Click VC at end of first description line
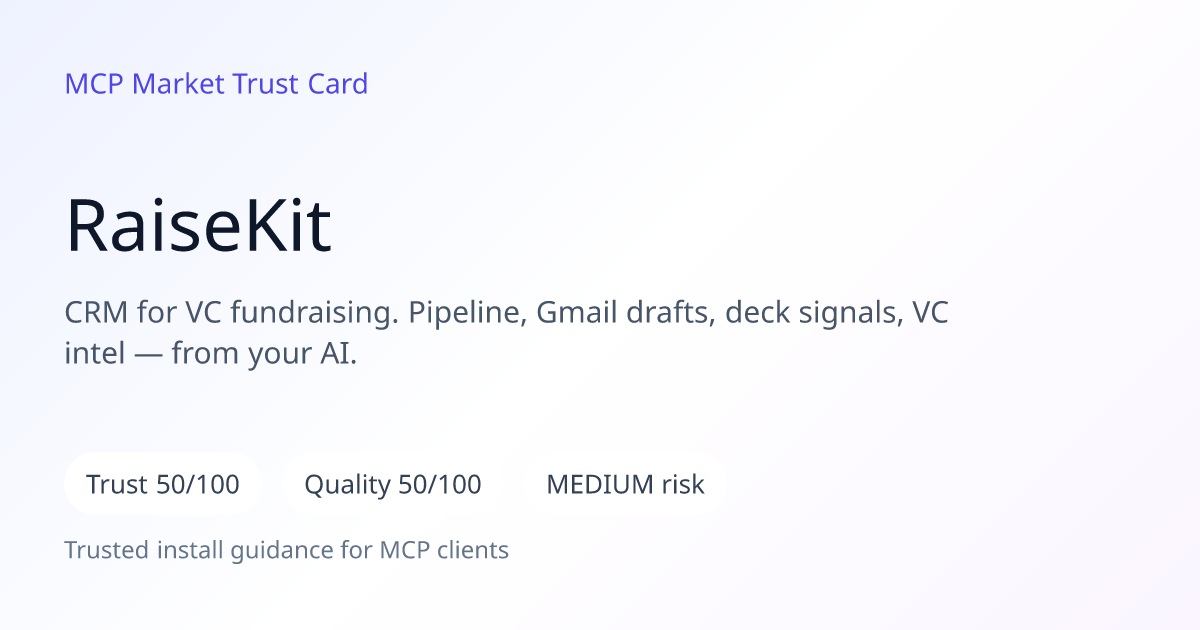This screenshot has width=1200, height=630. (x=931, y=313)
